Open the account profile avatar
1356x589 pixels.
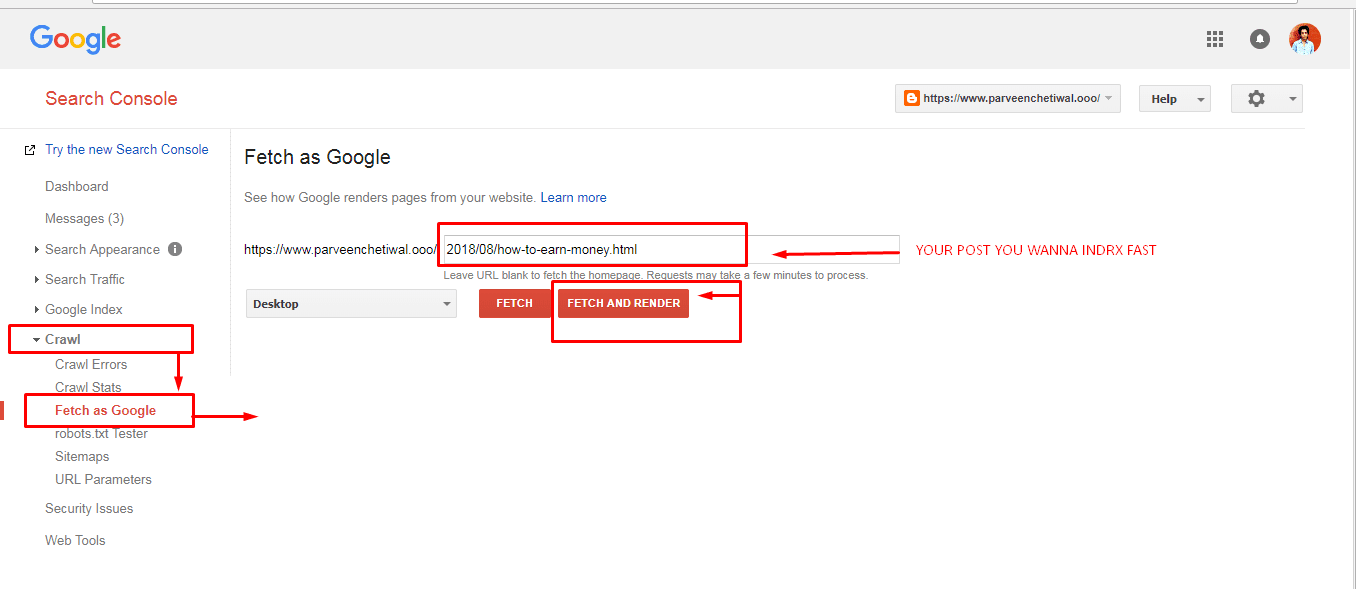[x=1305, y=39]
